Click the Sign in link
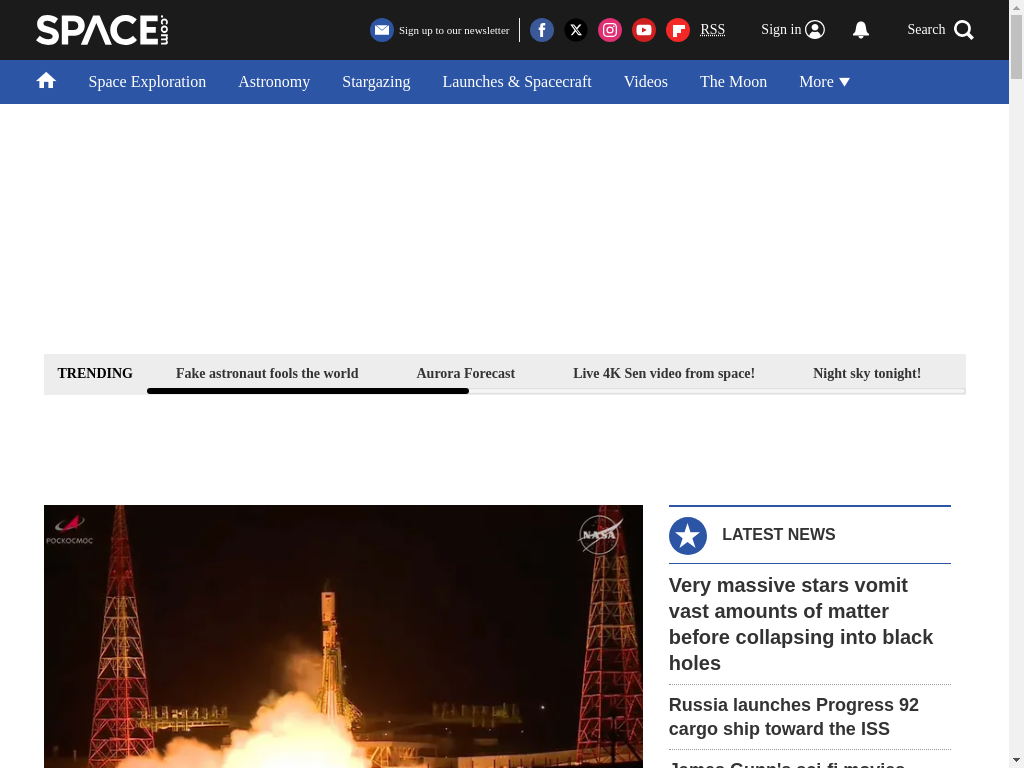 781,29
